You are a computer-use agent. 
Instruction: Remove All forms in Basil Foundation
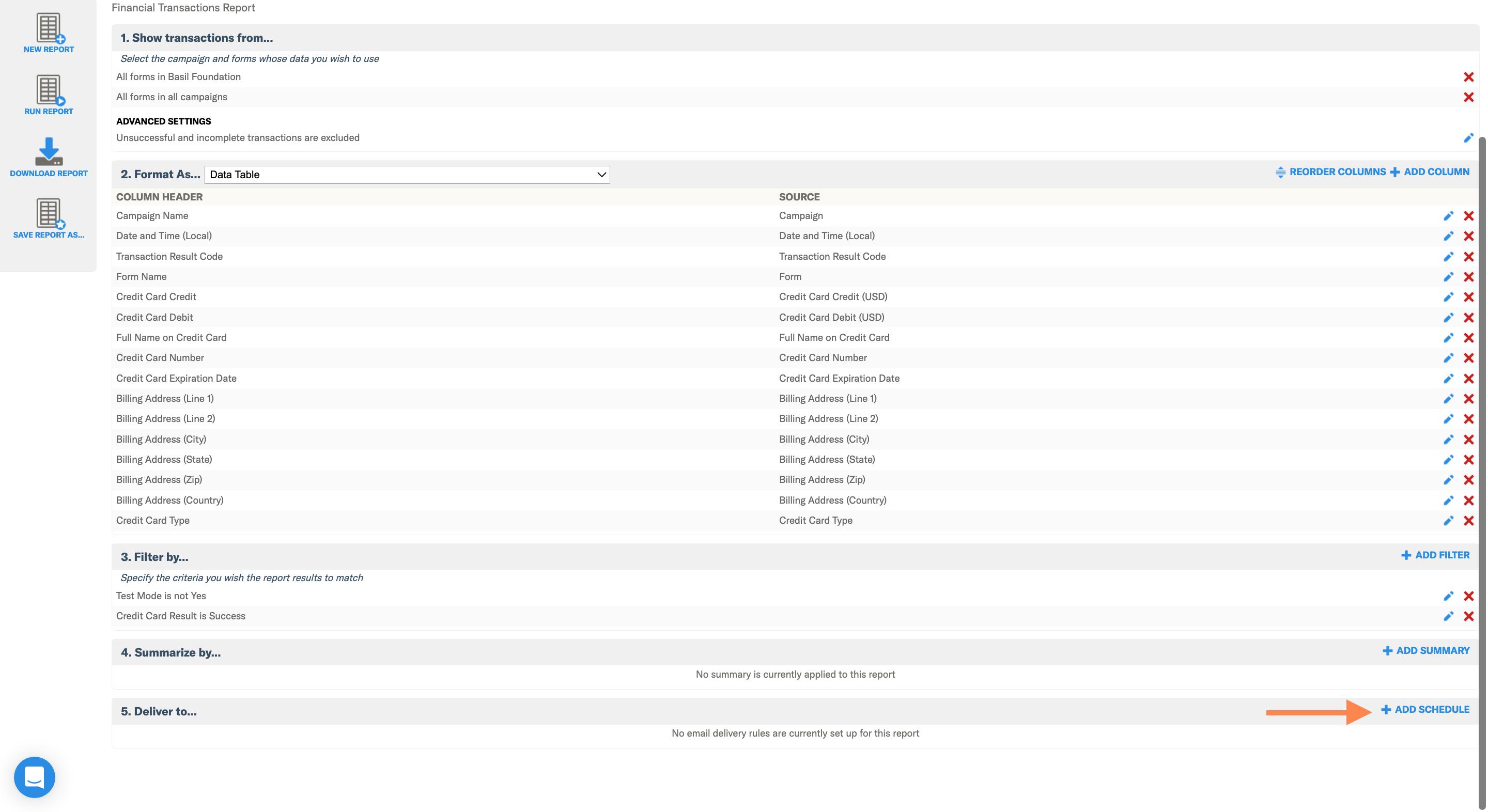pyautogui.click(x=1468, y=77)
